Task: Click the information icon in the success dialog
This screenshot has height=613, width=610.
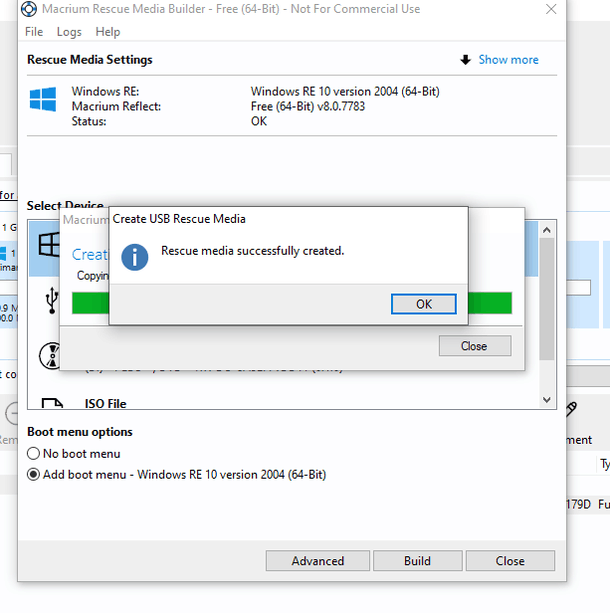Action: [135, 257]
